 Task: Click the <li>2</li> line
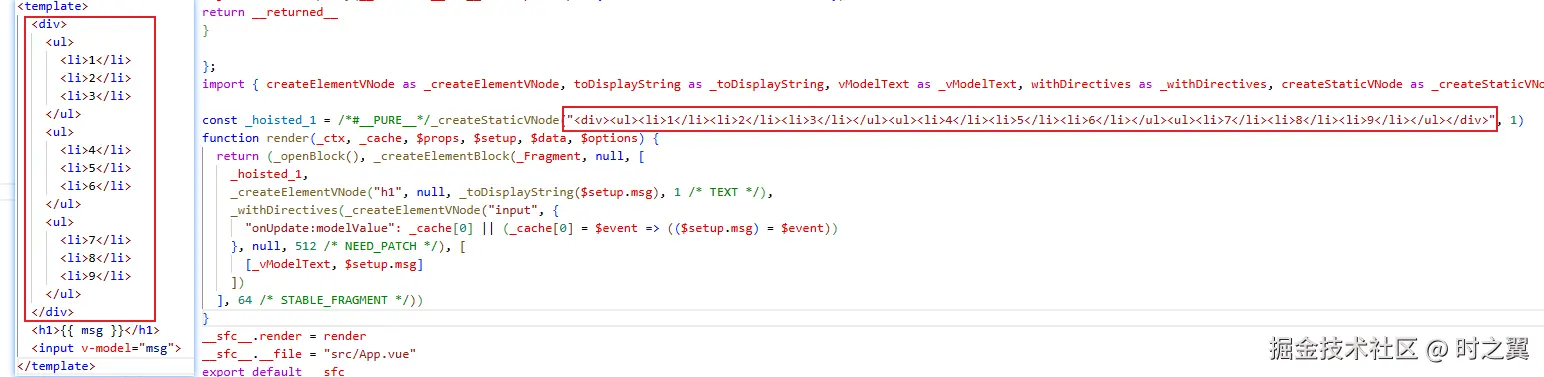pyautogui.click(x=95, y=78)
